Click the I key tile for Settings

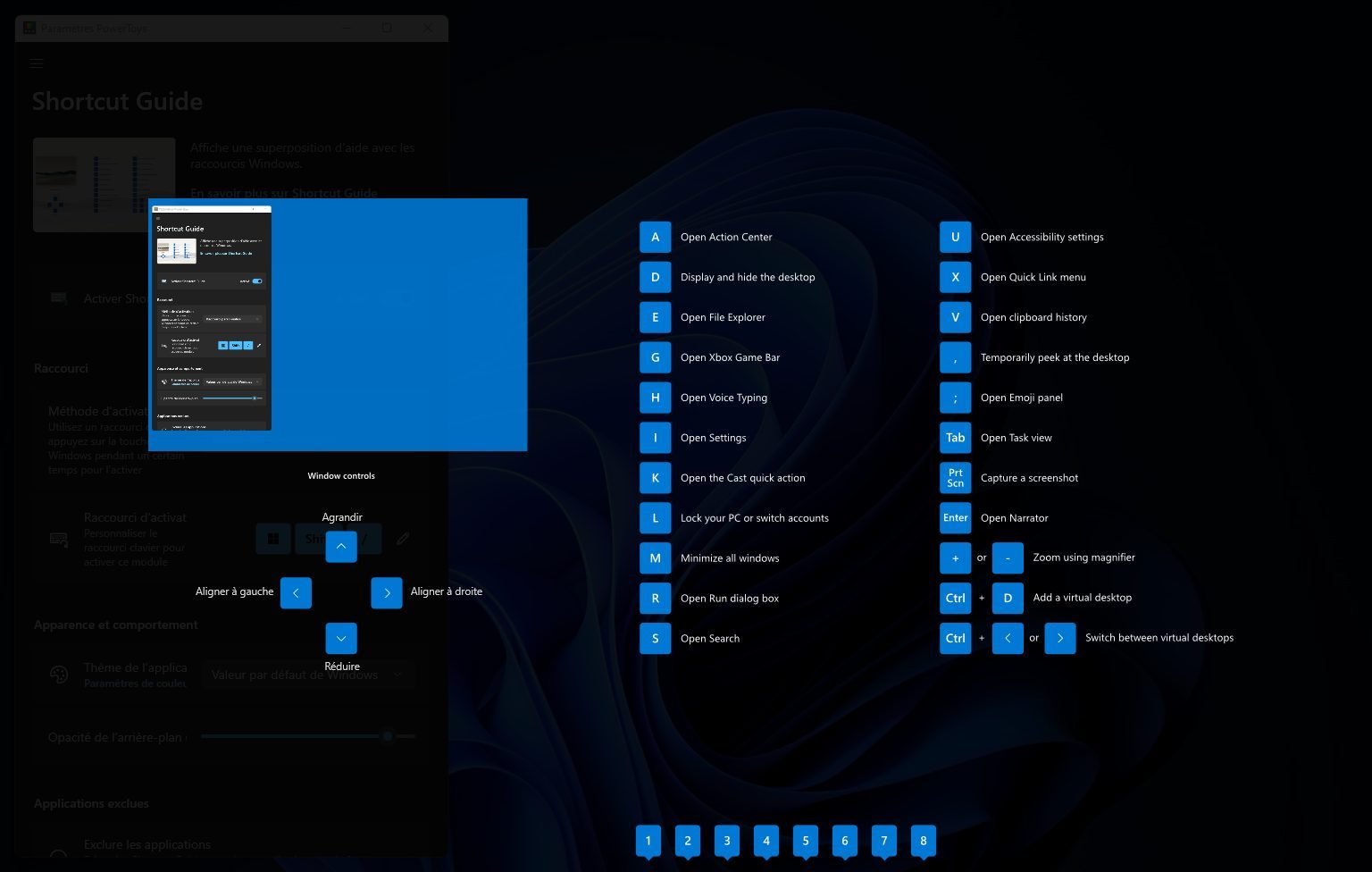click(x=655, y=438)
